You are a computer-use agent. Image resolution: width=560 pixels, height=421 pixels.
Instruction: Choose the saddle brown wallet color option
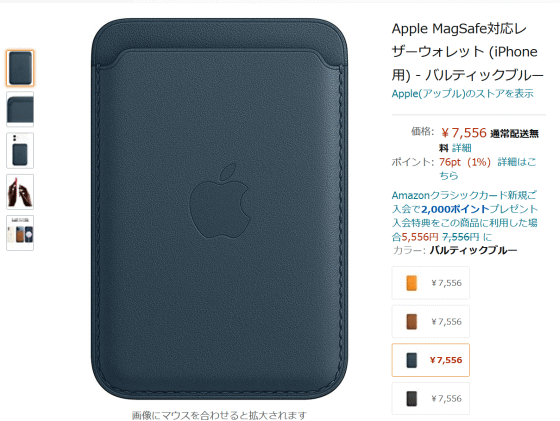[431, 321]
